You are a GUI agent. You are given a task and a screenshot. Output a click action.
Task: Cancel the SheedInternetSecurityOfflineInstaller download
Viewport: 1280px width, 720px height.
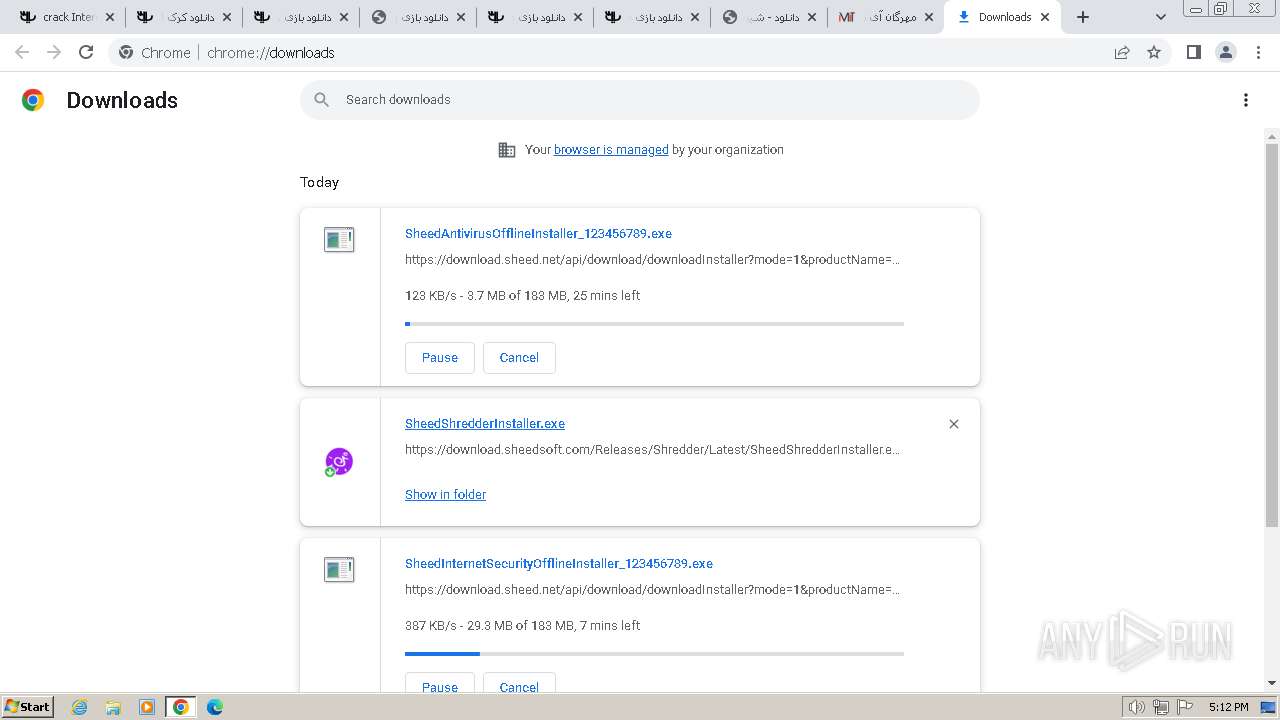pyautogui.click(x=519, y=685)
